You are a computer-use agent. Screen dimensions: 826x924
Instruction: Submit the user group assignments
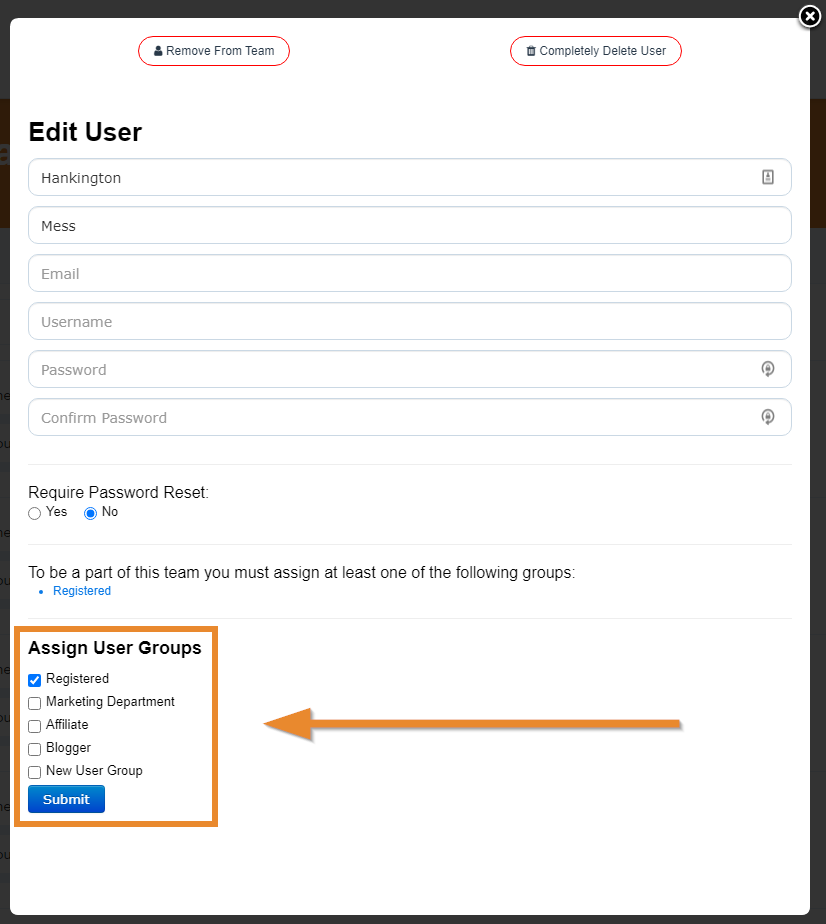[66, 799]
